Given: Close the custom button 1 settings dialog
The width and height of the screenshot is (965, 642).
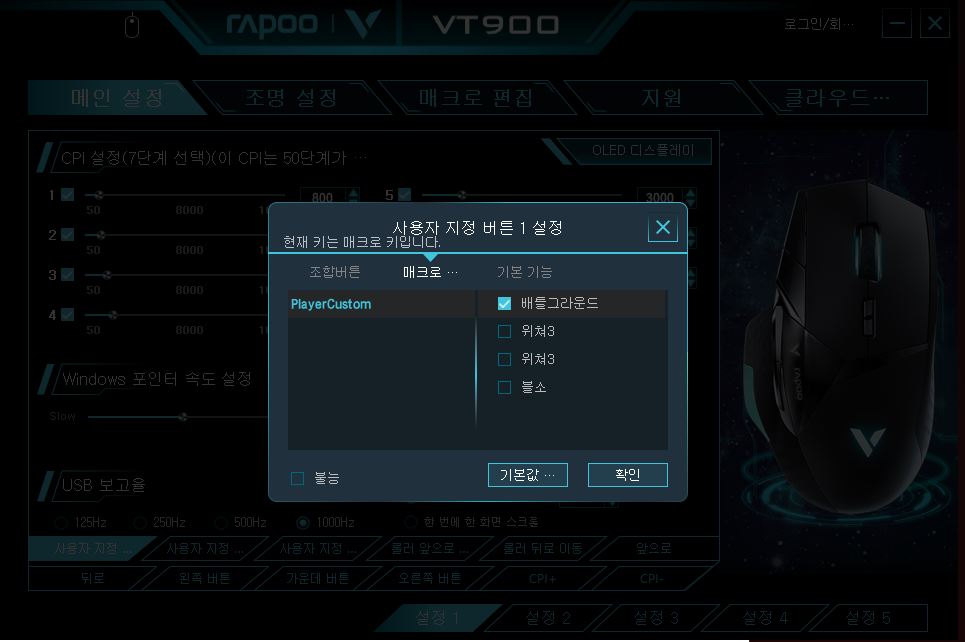Looking at the screenshot, I should (x=663, y=228).
